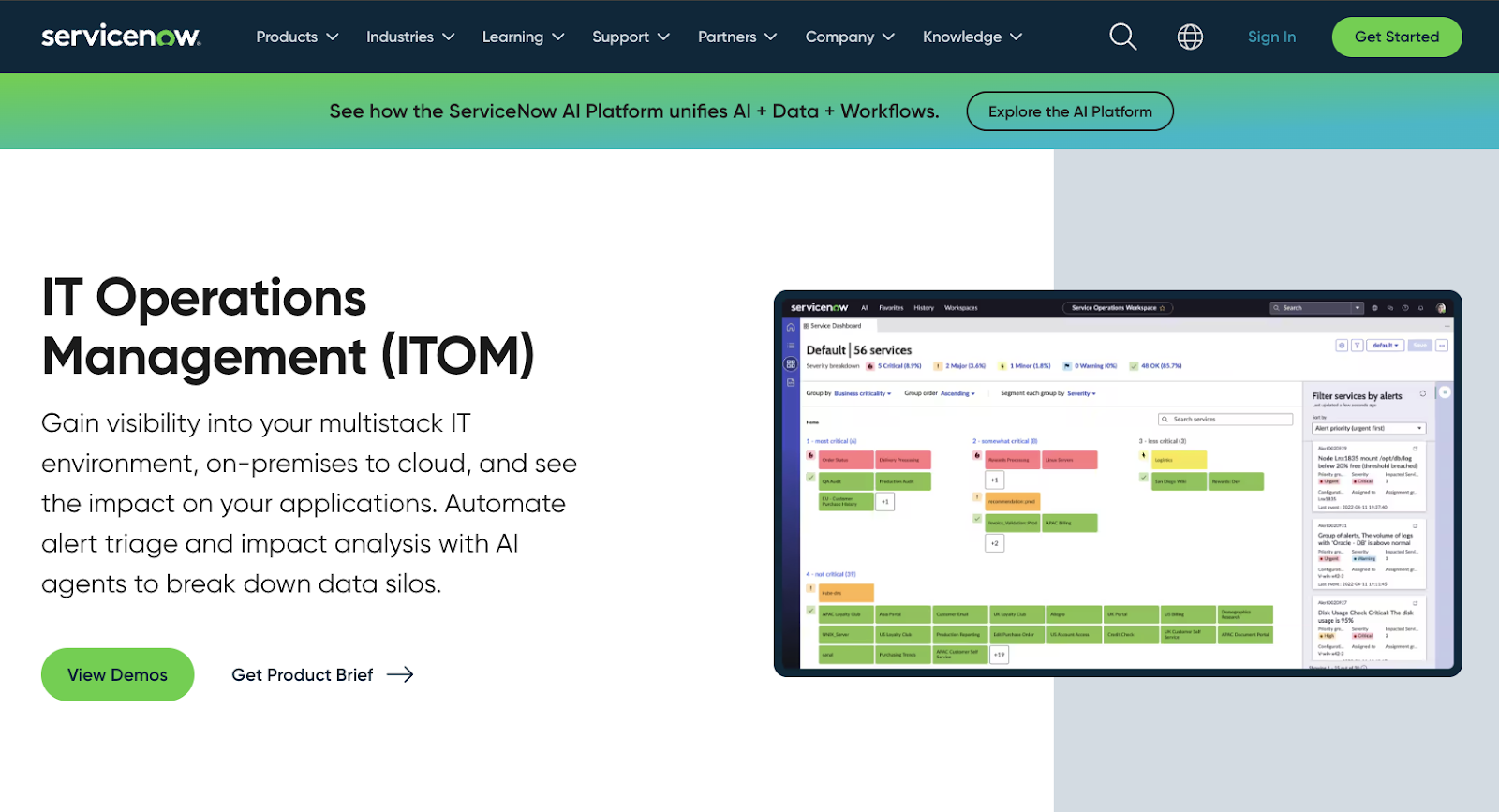Click the 2 Major (3.6%) severity filter
This screenshot has width=1499, height=812.
960,366
